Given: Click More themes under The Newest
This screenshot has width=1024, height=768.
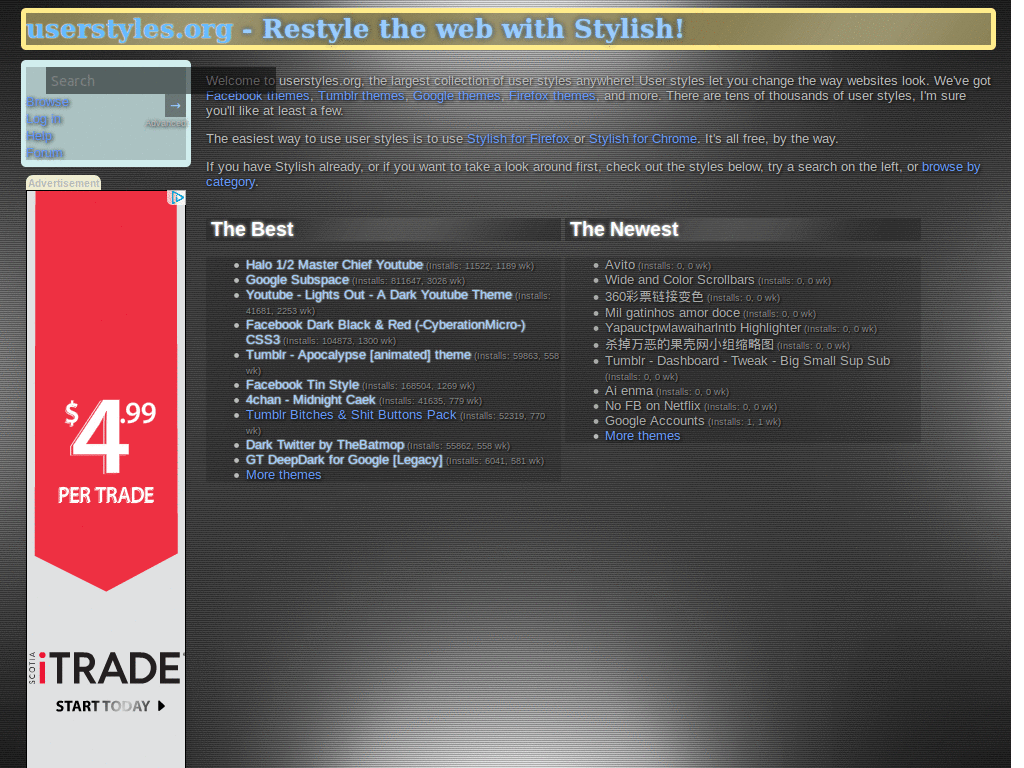Looking at the screenshot, I should click(x=643, y=436).
